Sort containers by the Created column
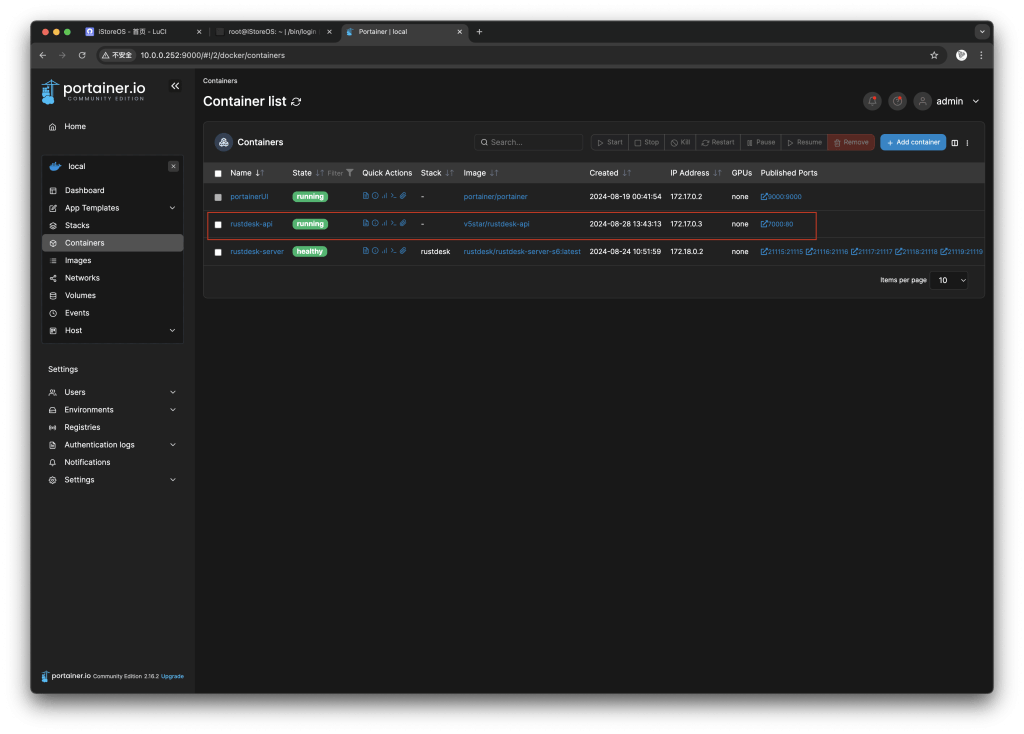This screenshot has height=734, width=1024. pos(604,173)
